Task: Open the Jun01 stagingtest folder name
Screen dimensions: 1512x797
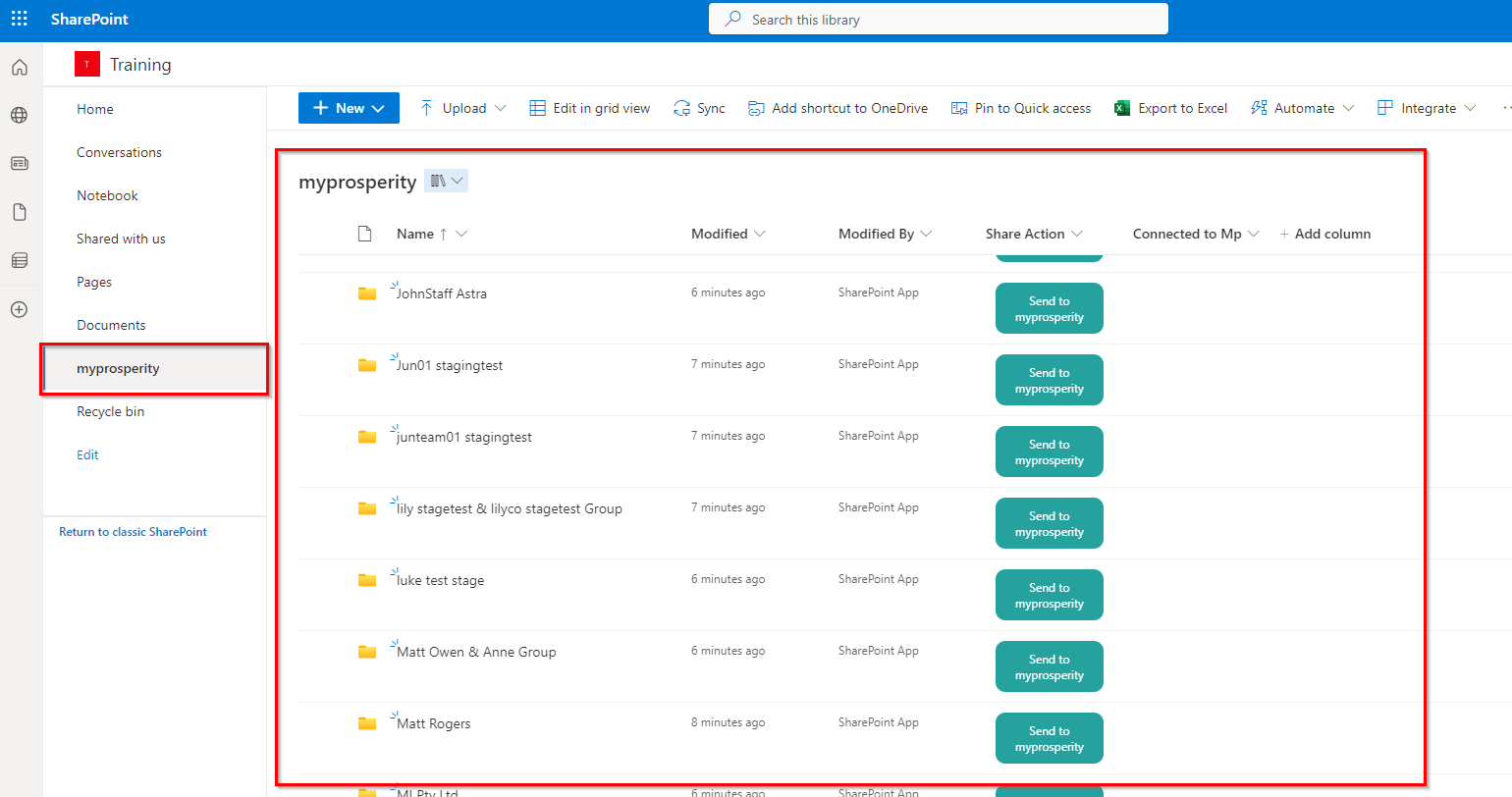Action: point(450,365)
